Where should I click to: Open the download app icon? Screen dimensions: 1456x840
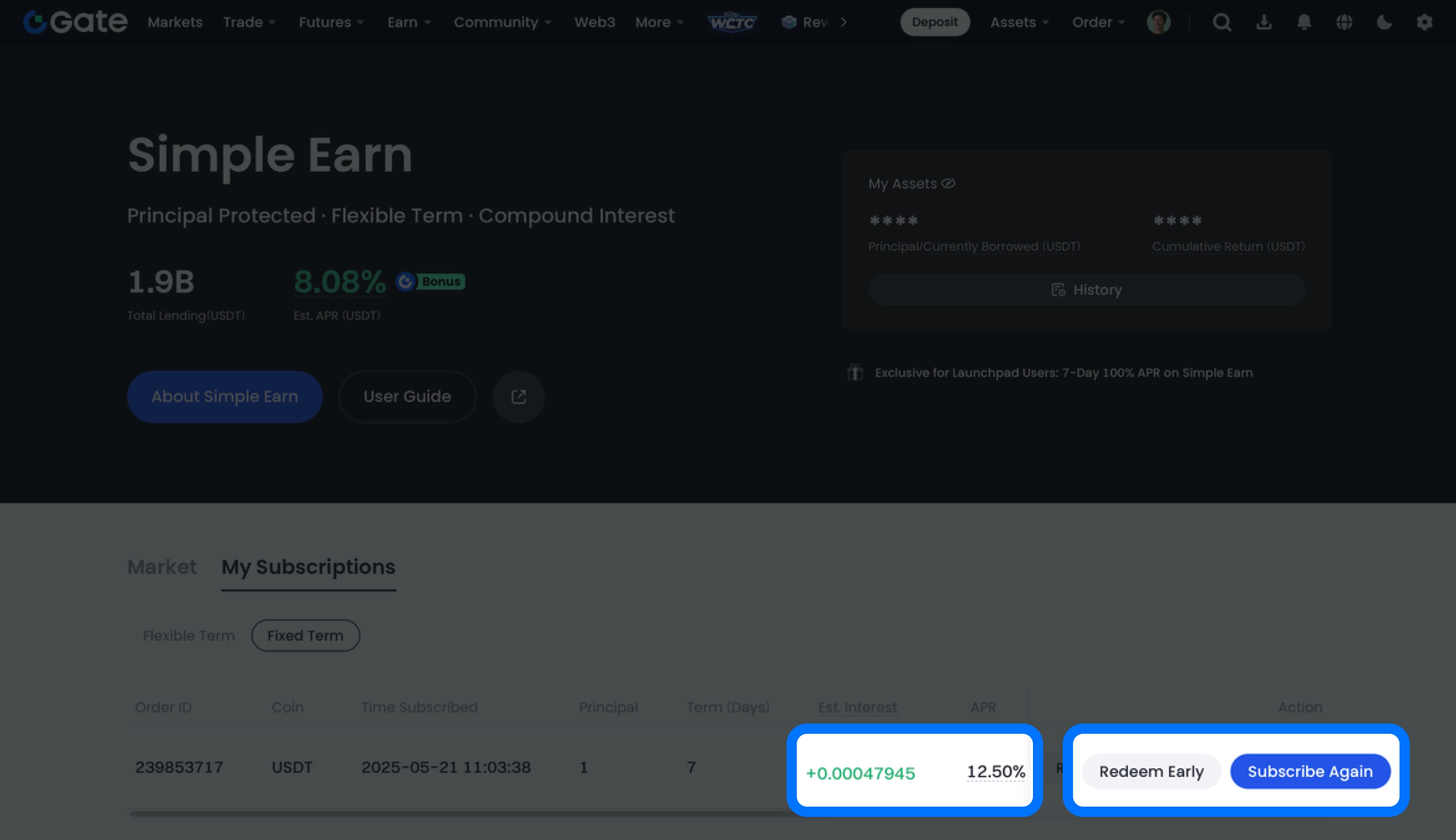pos(1264,23)
